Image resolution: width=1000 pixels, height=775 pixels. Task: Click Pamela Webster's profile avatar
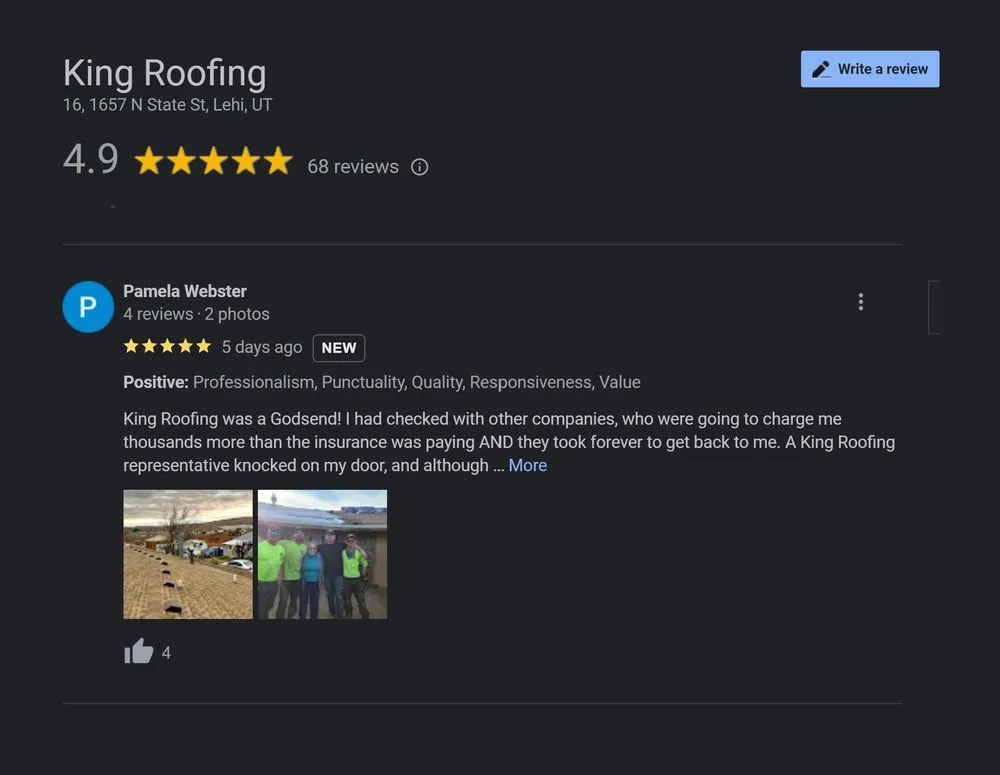pos(88,307)
